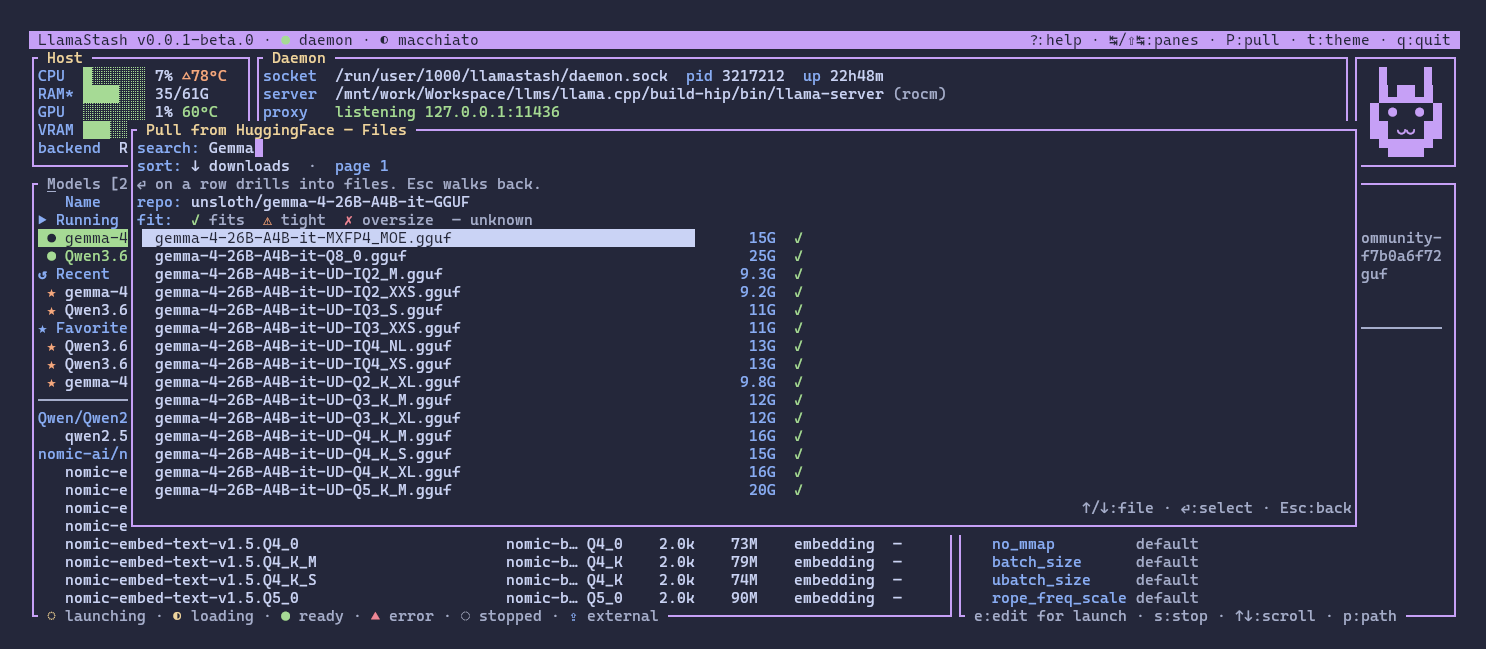Screen dimensions: 1486x649
Task: Click Esc:back in the pull dialog footer
Action: 1316,508
